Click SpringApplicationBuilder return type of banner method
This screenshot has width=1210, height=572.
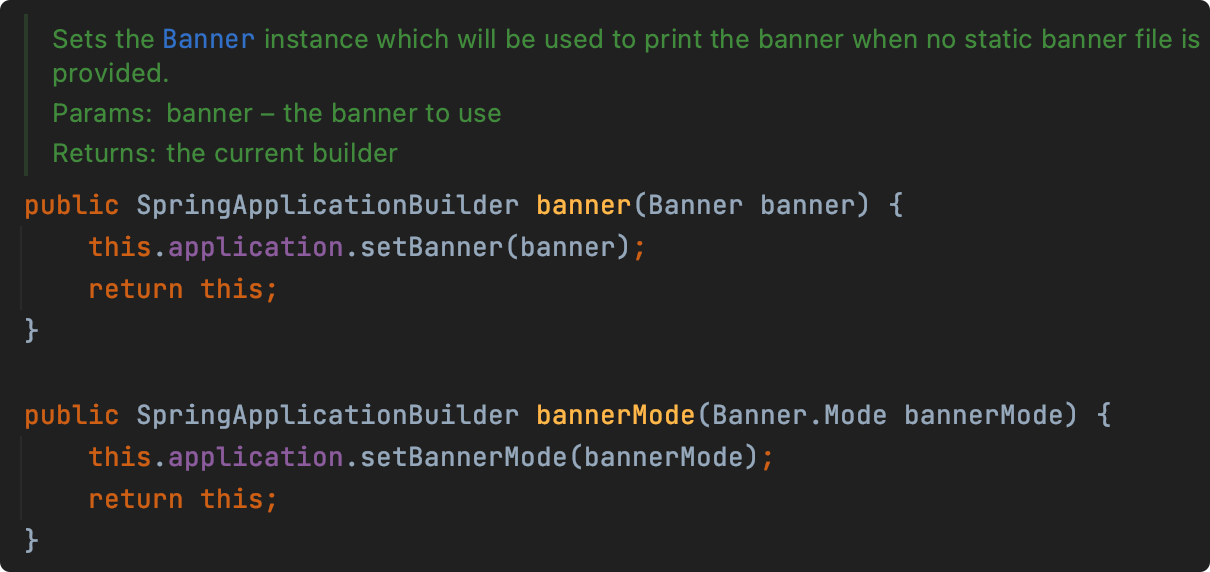pos(328,205)
